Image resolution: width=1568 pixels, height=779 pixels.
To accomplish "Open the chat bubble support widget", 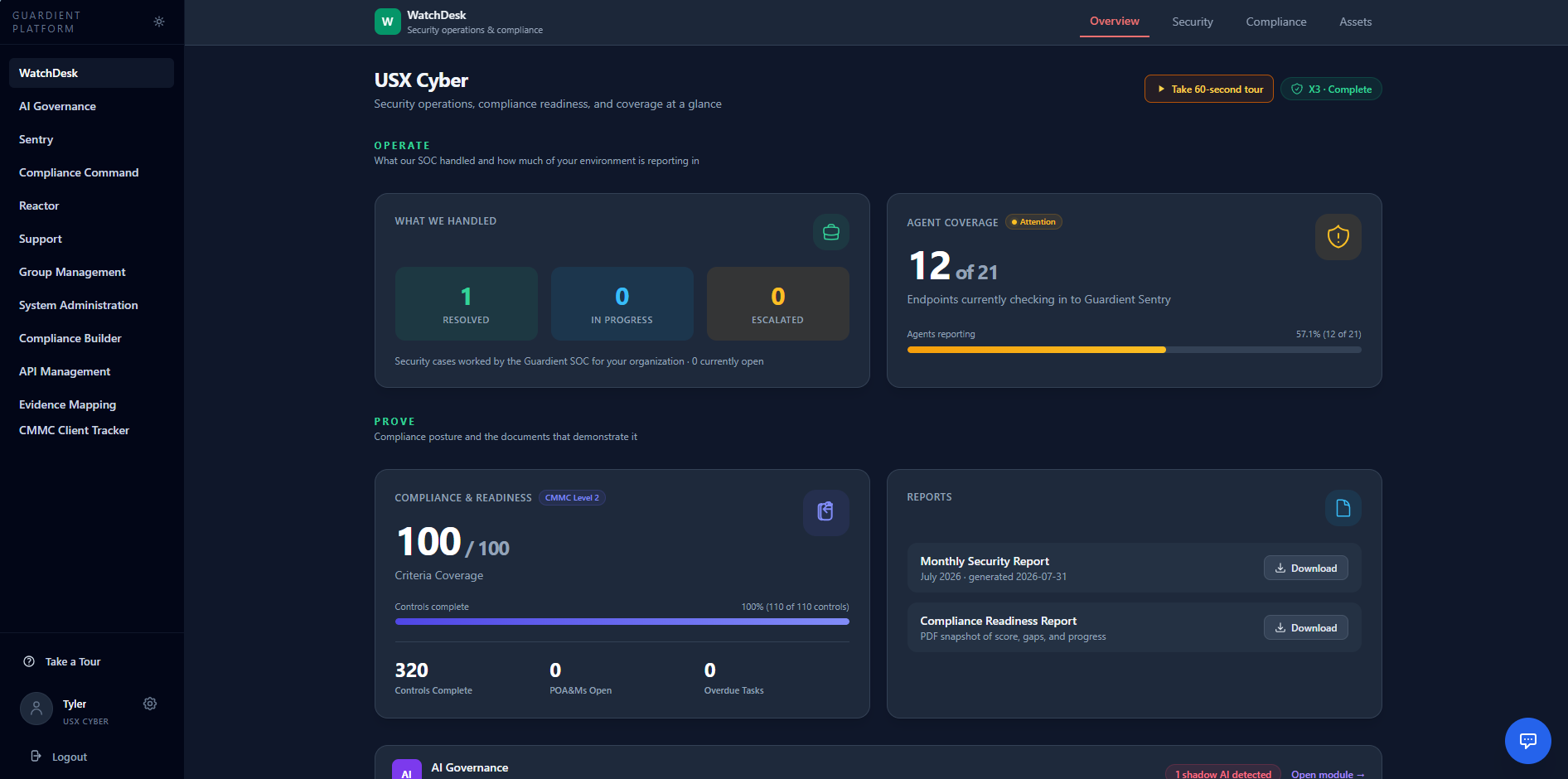I will pos(1527,740).
